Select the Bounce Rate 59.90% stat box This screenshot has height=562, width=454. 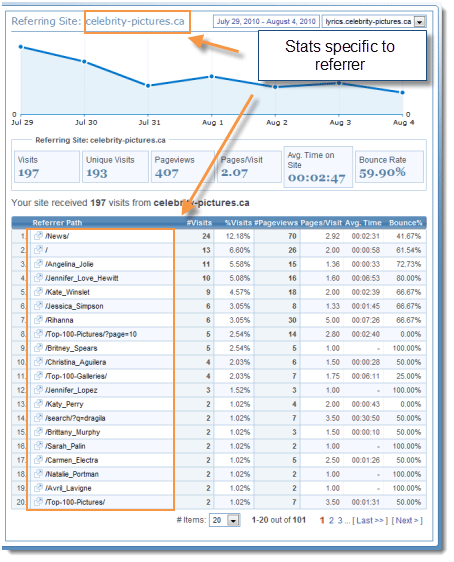coord(389,167)
